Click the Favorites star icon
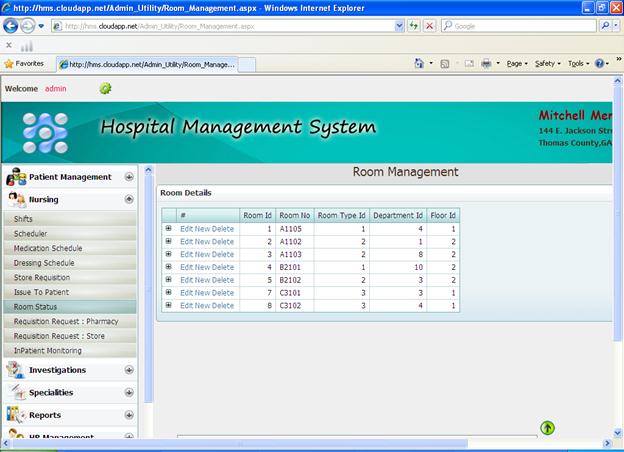 point(9,63)
